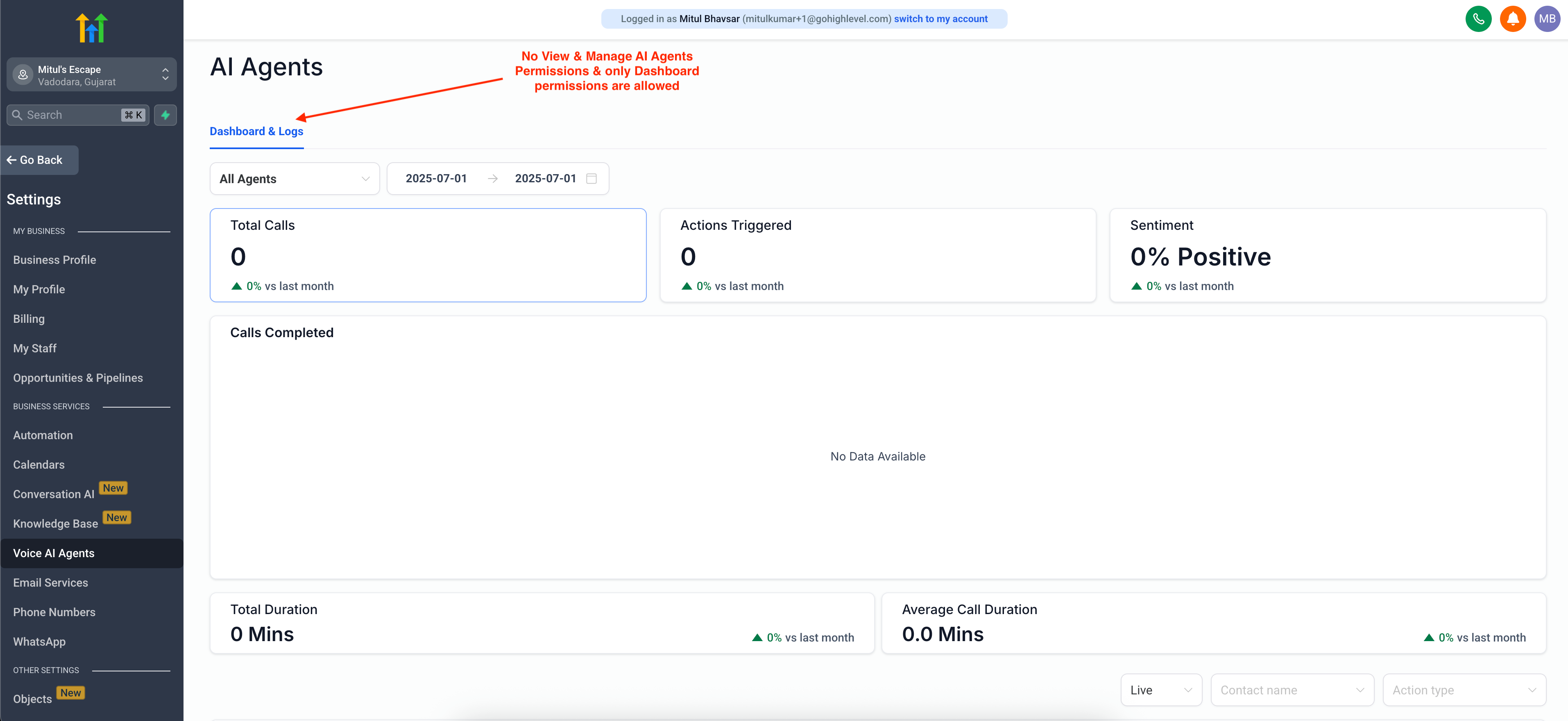Screen dimensions: 1568x721
Task: Click the Go Back button
Action: 39,159
